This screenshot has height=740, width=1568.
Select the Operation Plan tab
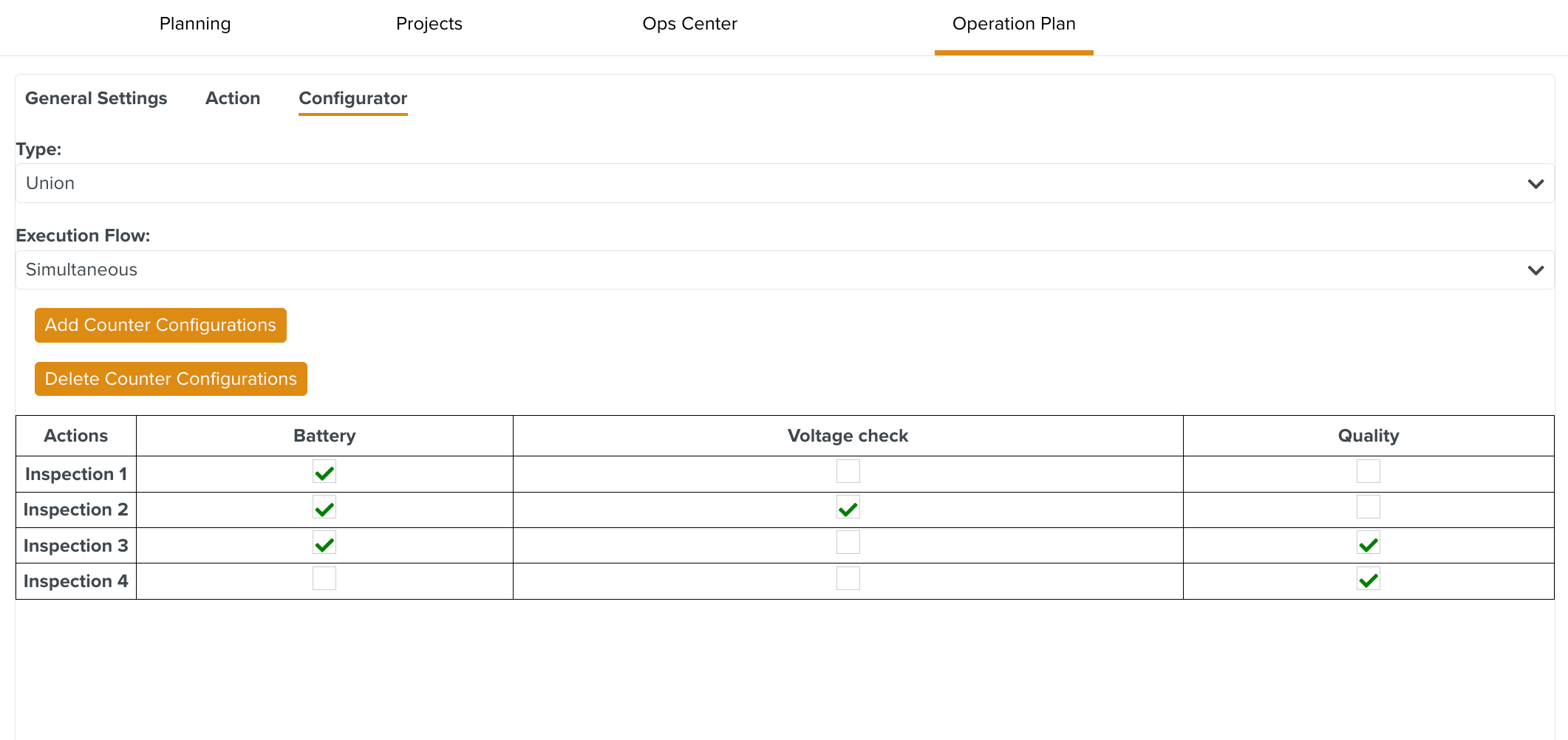(1014, 24)
